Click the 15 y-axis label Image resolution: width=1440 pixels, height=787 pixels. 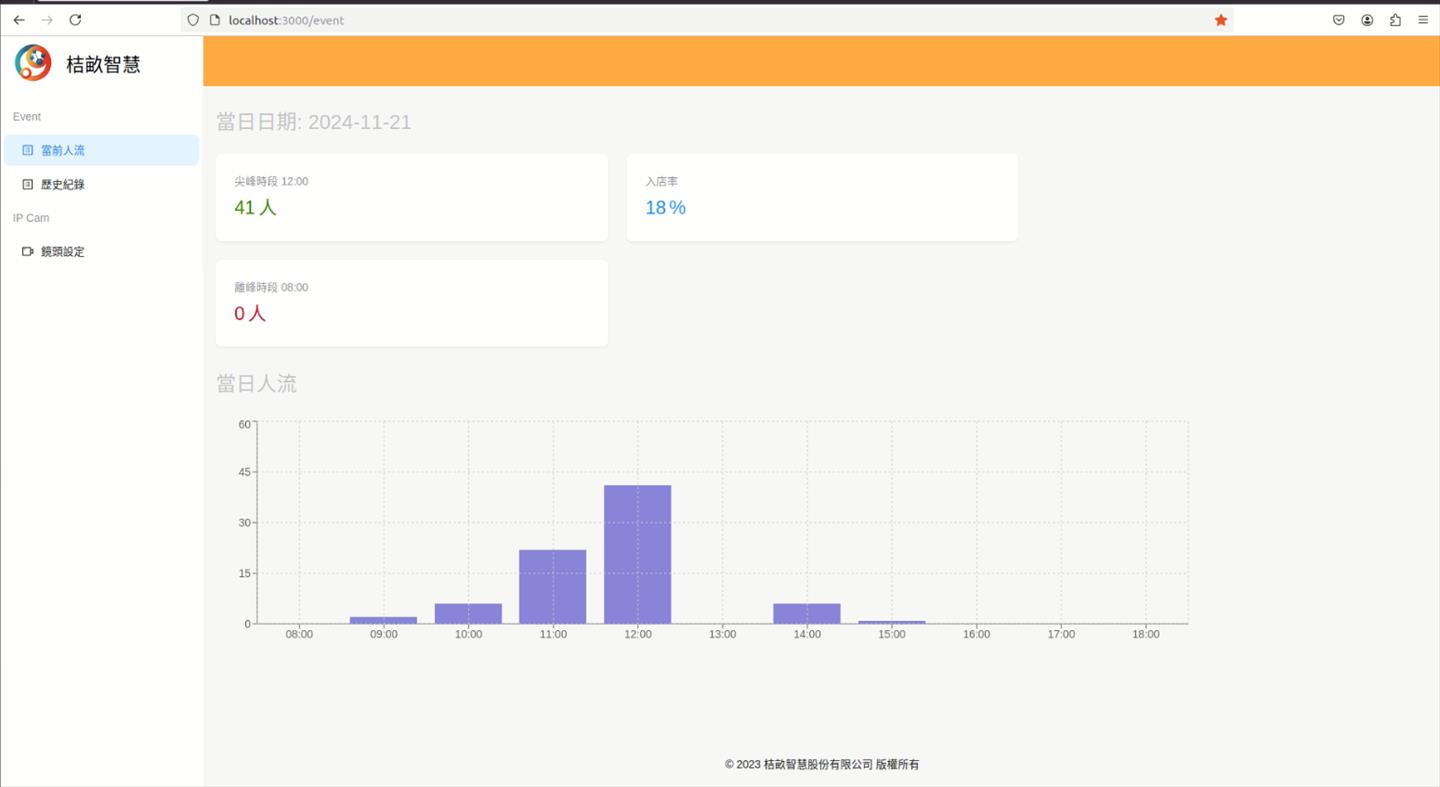pos(245,574)
